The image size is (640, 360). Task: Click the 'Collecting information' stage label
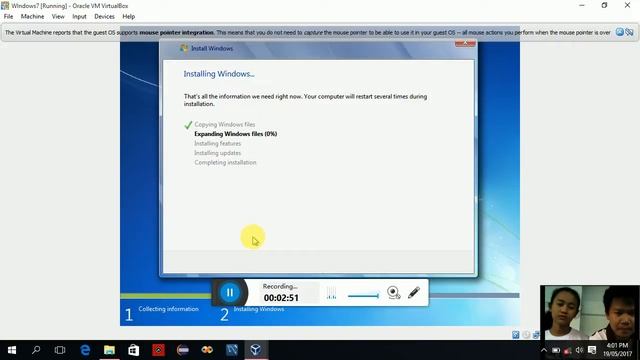coord(168,309)
